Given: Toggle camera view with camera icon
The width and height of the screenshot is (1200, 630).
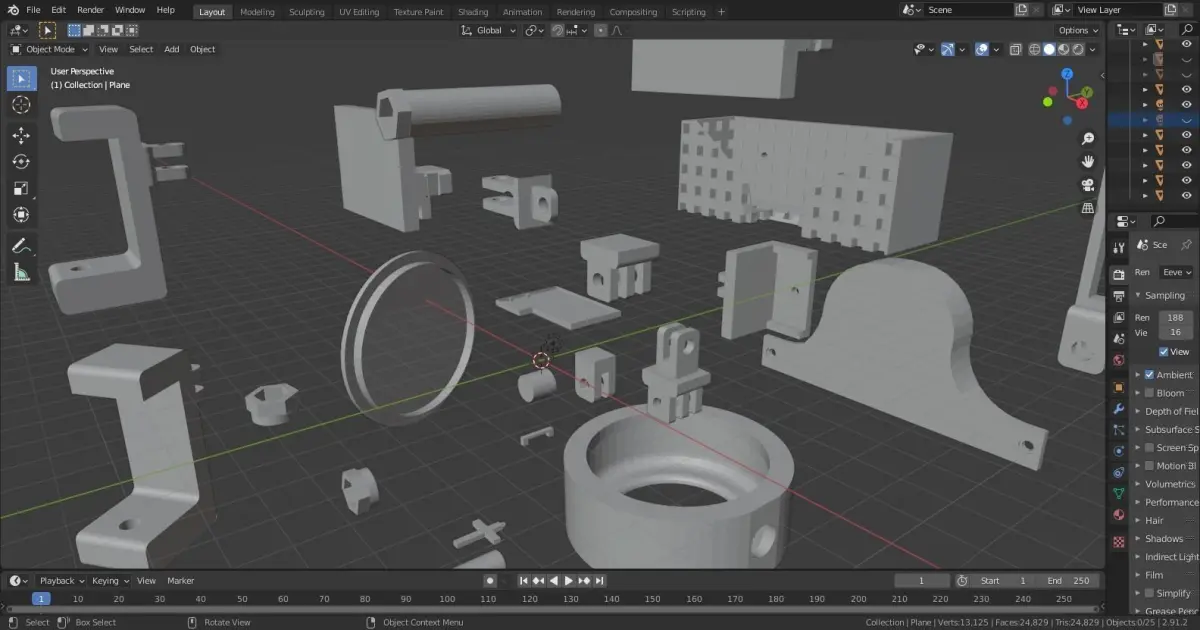Looking at the screenshot, I should coord(1088,185).
